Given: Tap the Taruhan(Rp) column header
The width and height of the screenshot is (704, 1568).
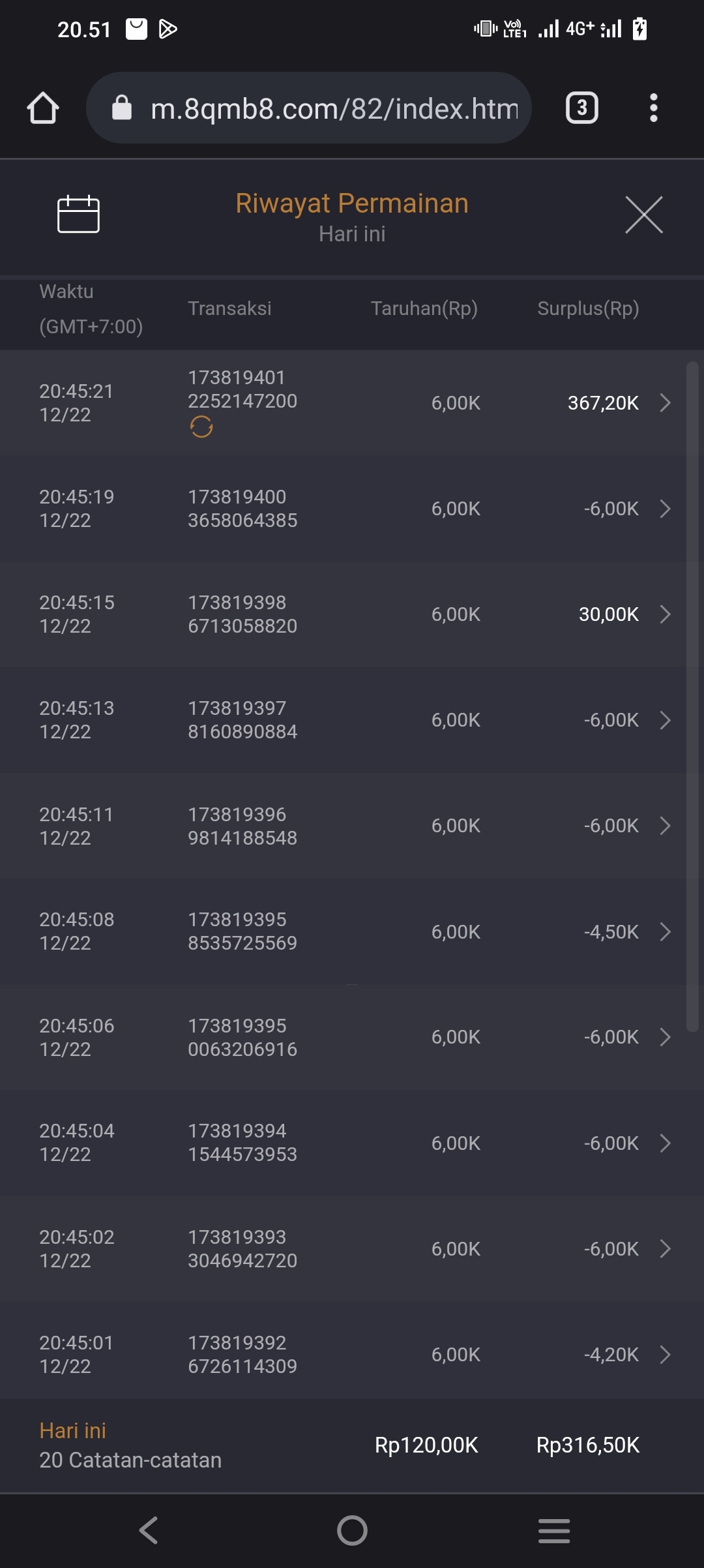Looking at the screenshot, I should point(424,309).
